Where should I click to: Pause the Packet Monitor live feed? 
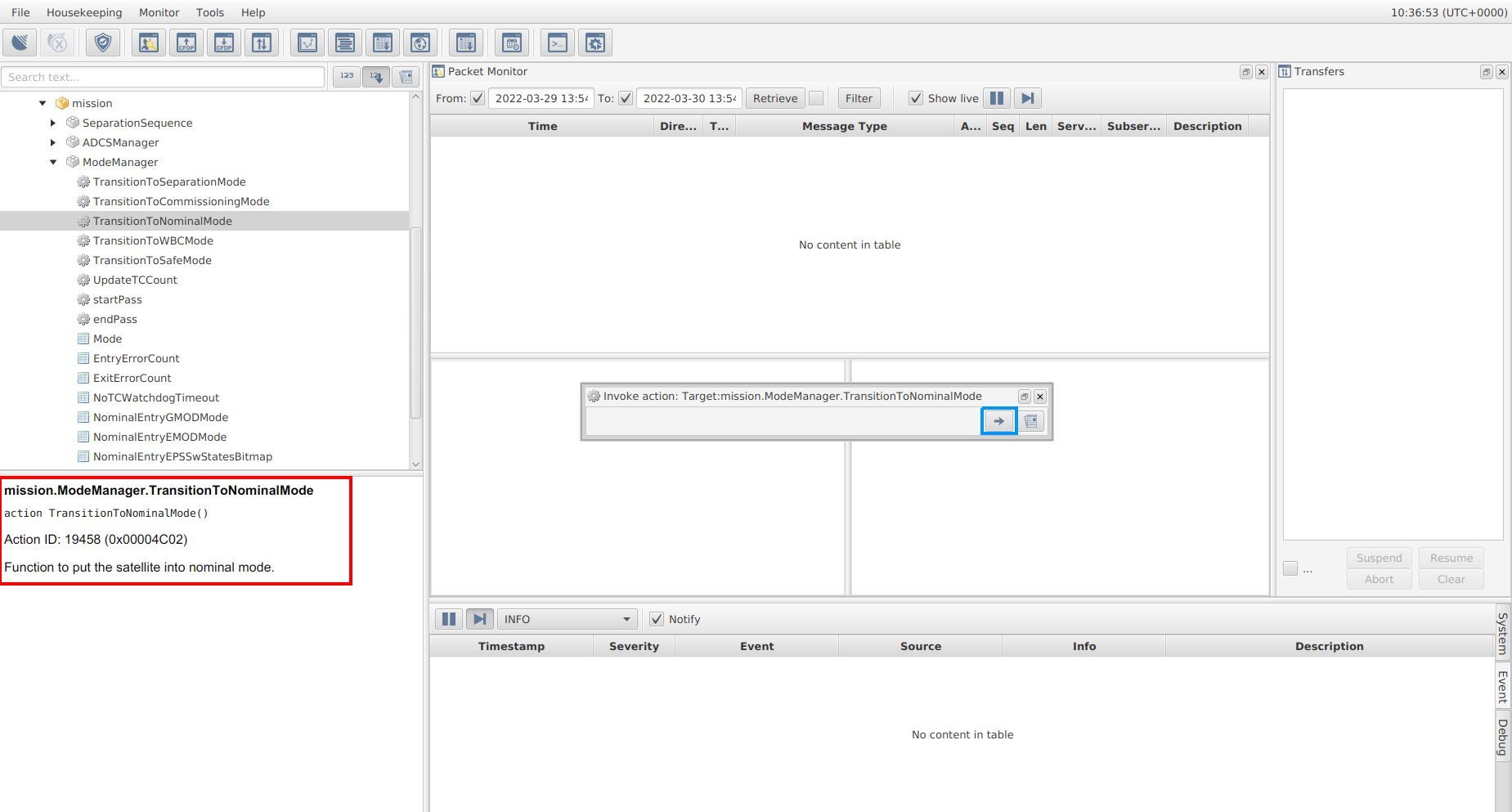click(997, 98)
